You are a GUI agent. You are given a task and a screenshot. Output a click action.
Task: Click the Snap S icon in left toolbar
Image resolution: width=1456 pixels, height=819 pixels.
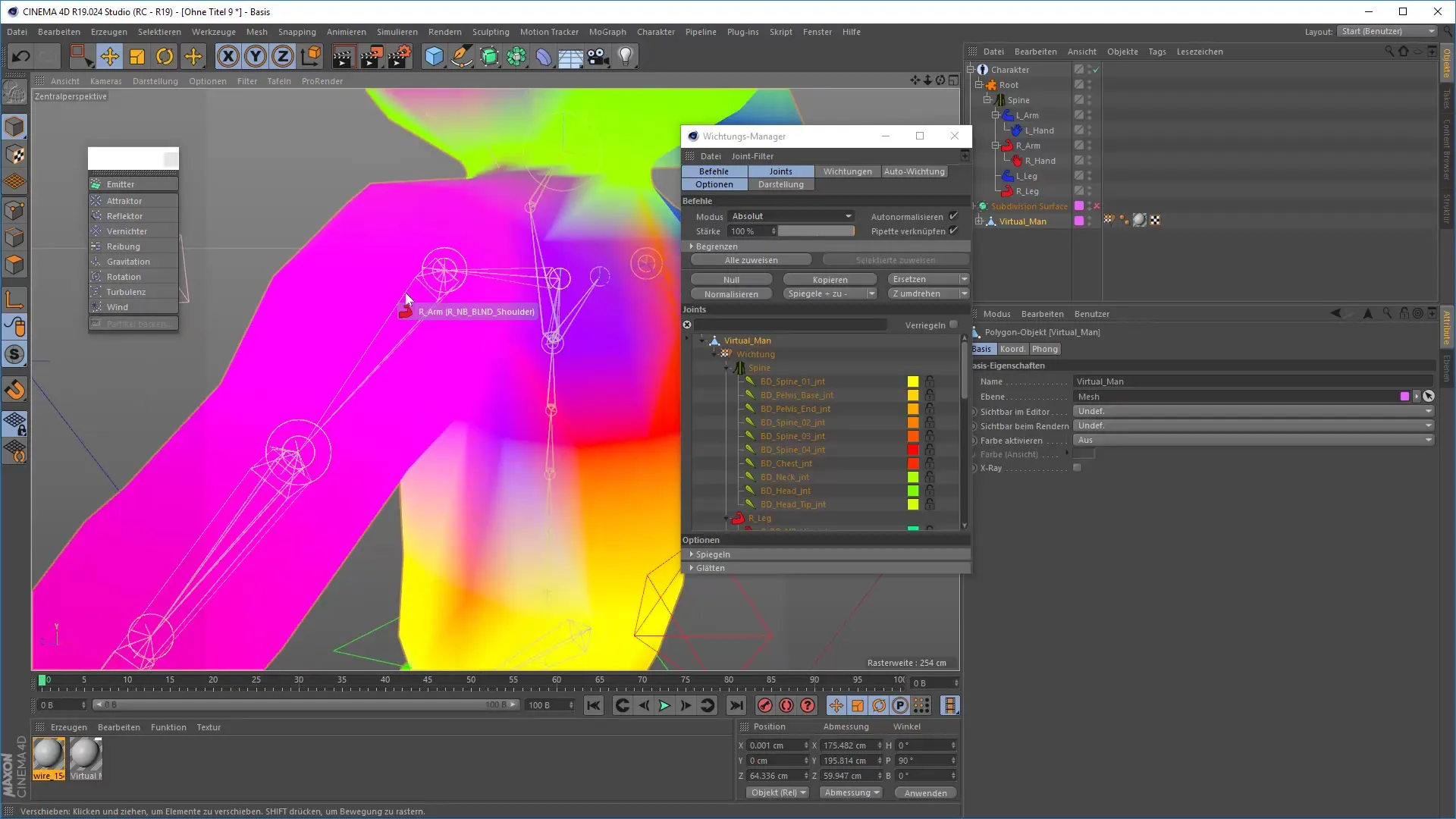coord(15,354)
